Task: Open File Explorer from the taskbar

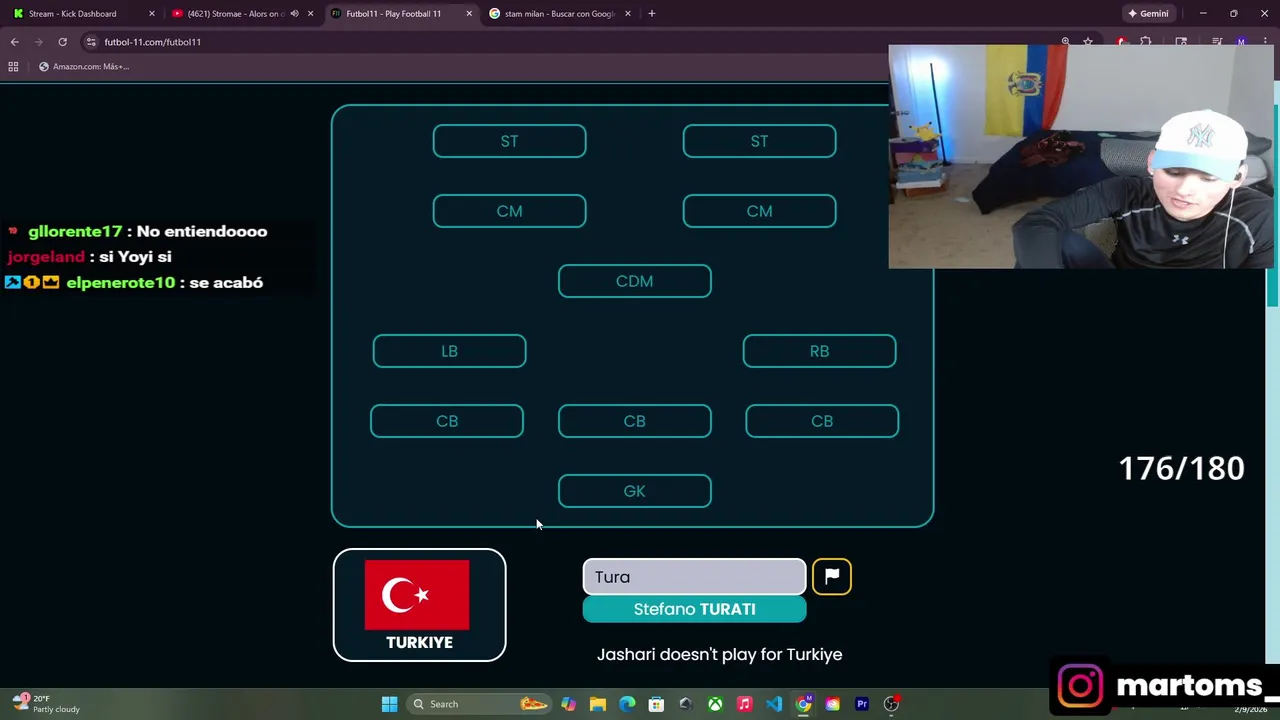Action: click(x=597, y=704)
